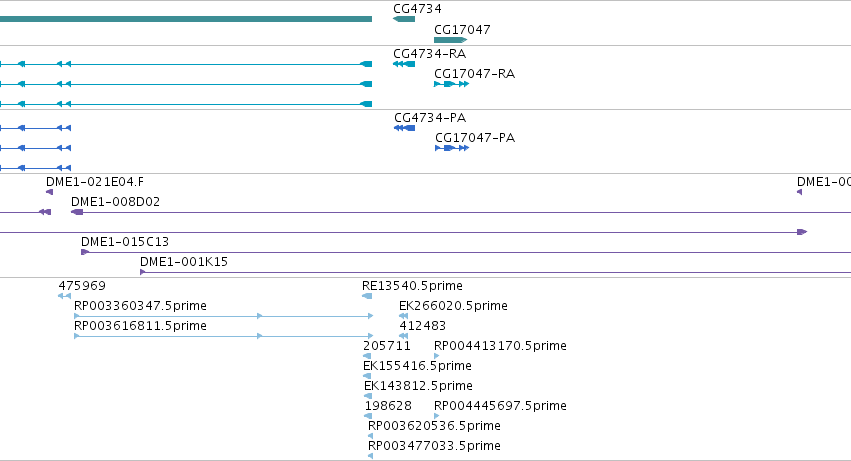Click the CG17047-RA transcript glyph

(452, 84)
